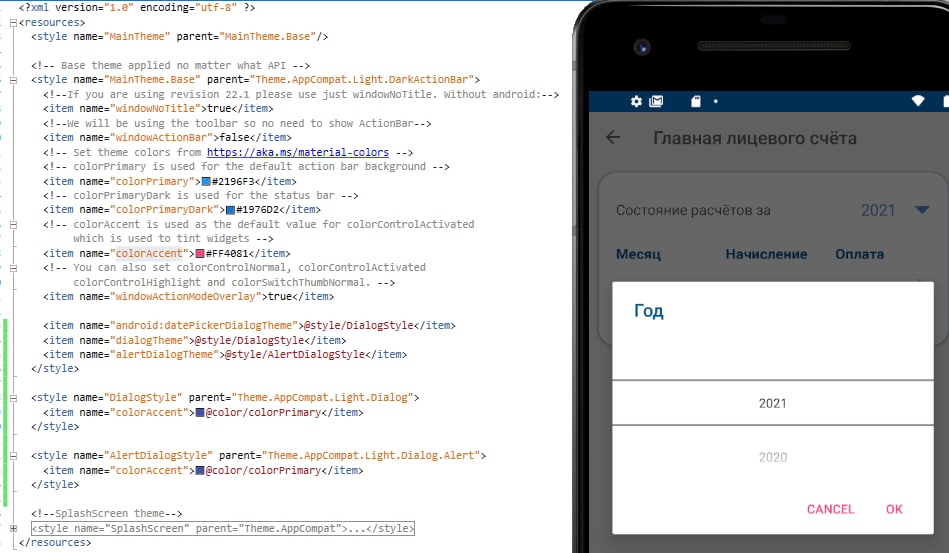Open the year dropdown arrow next to 2021

click(x=922, y=210)
